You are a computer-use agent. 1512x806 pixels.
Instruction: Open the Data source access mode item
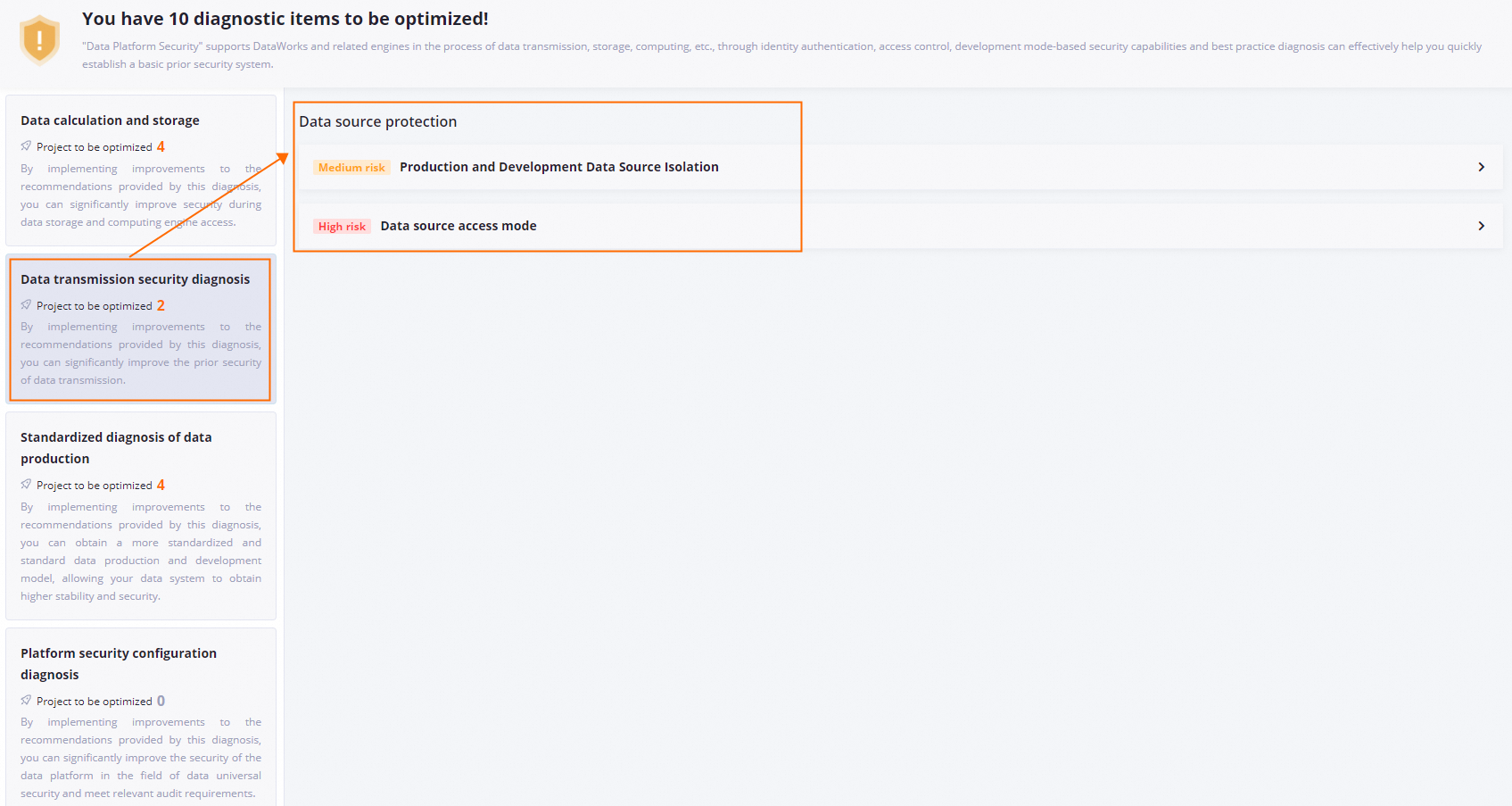901,226
